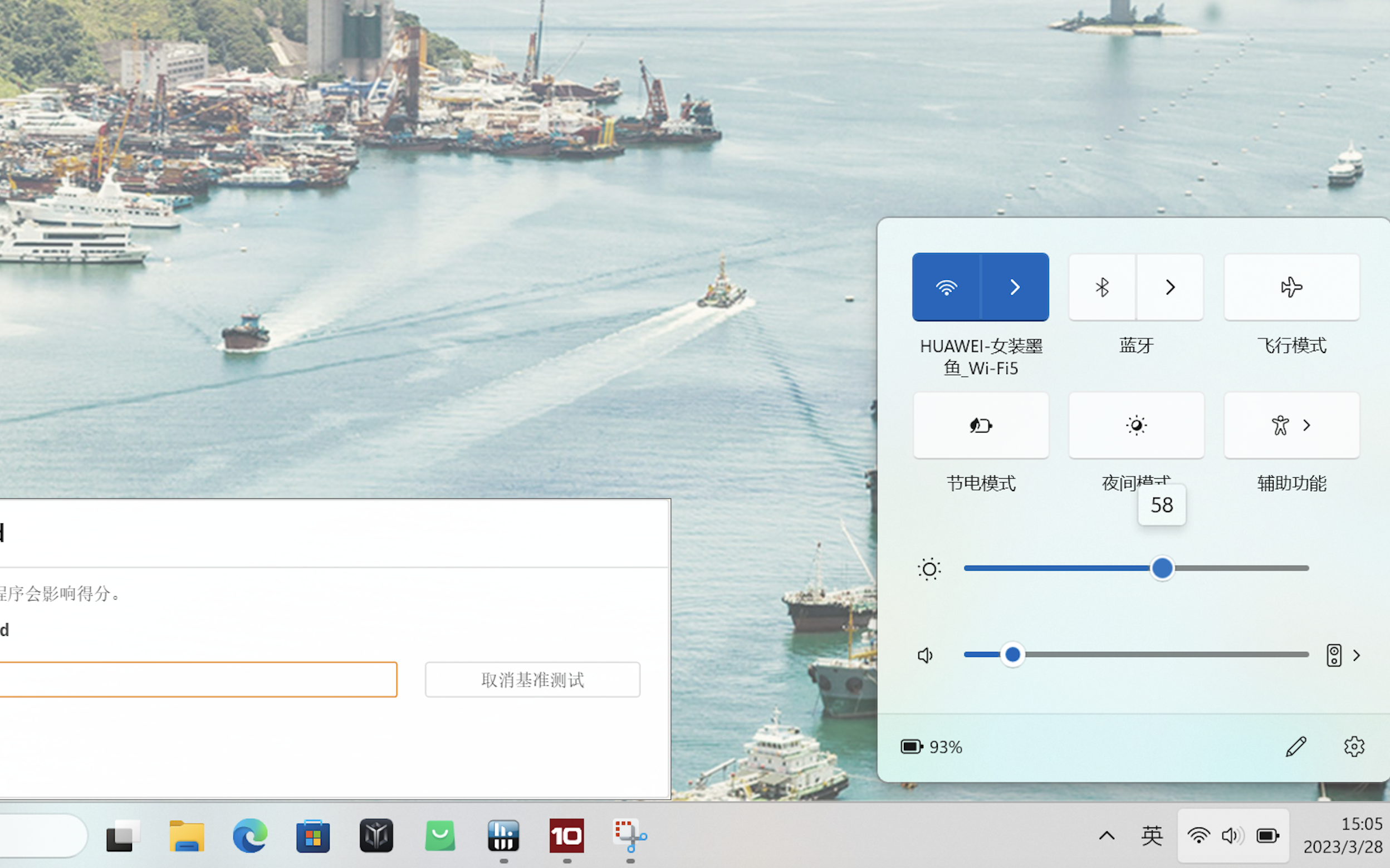Click the pencil edit quick settings icon
Viewport: 1390px width, 868px height.
point(1295,747)
